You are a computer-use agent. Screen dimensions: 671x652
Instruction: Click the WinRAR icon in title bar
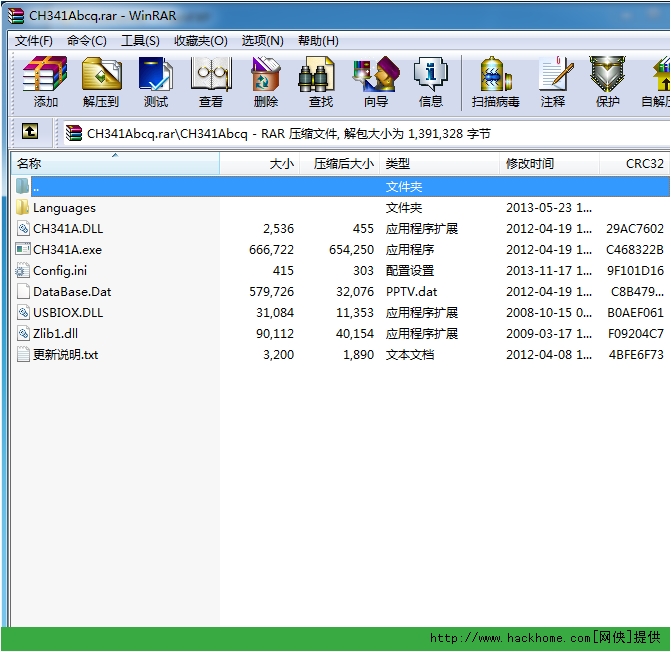[x=15, y=16]
